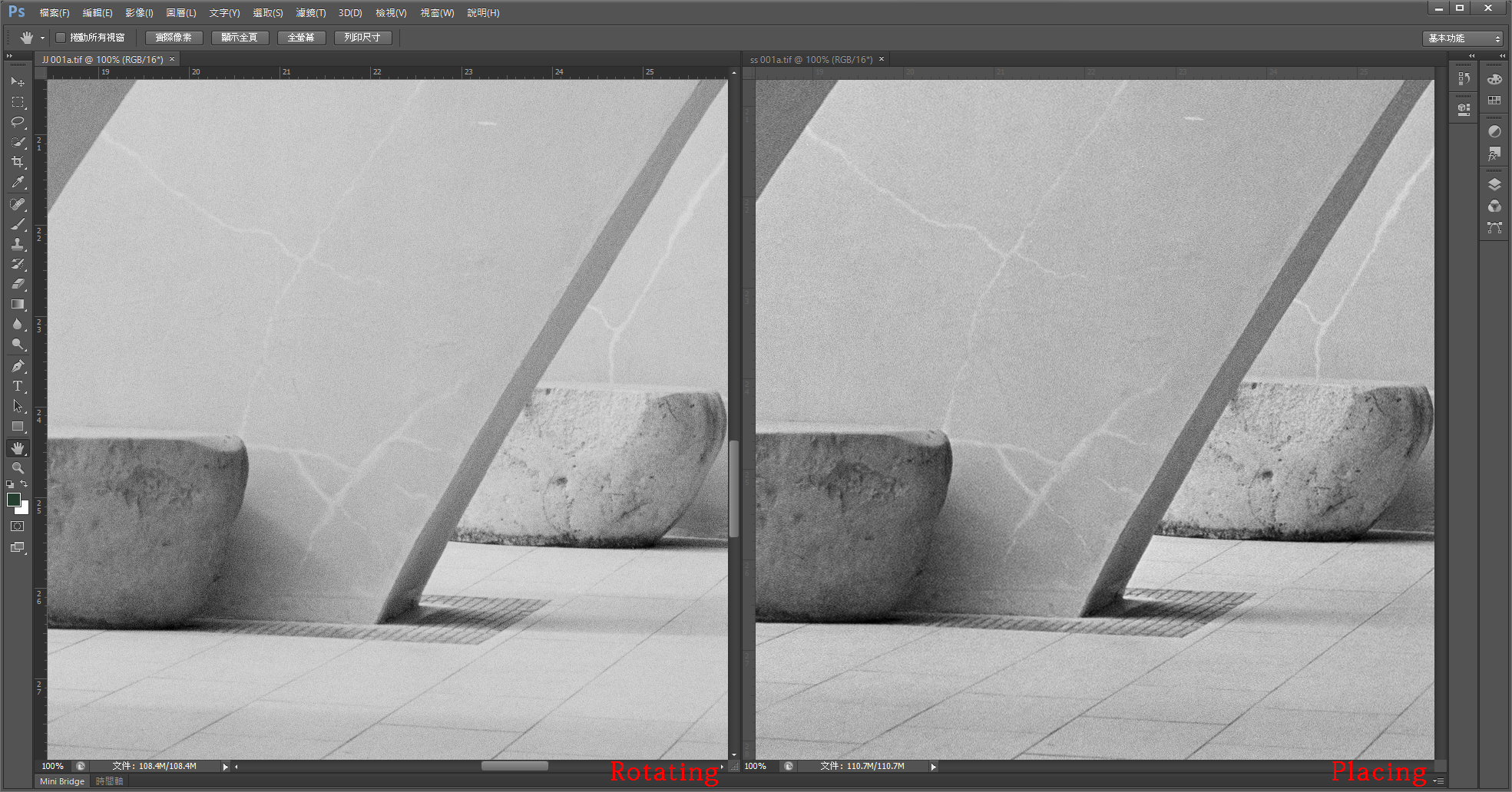The image size is (1512, 792).
Task: Open Hand tool preset picker arrow
Action: coord(42,38)
